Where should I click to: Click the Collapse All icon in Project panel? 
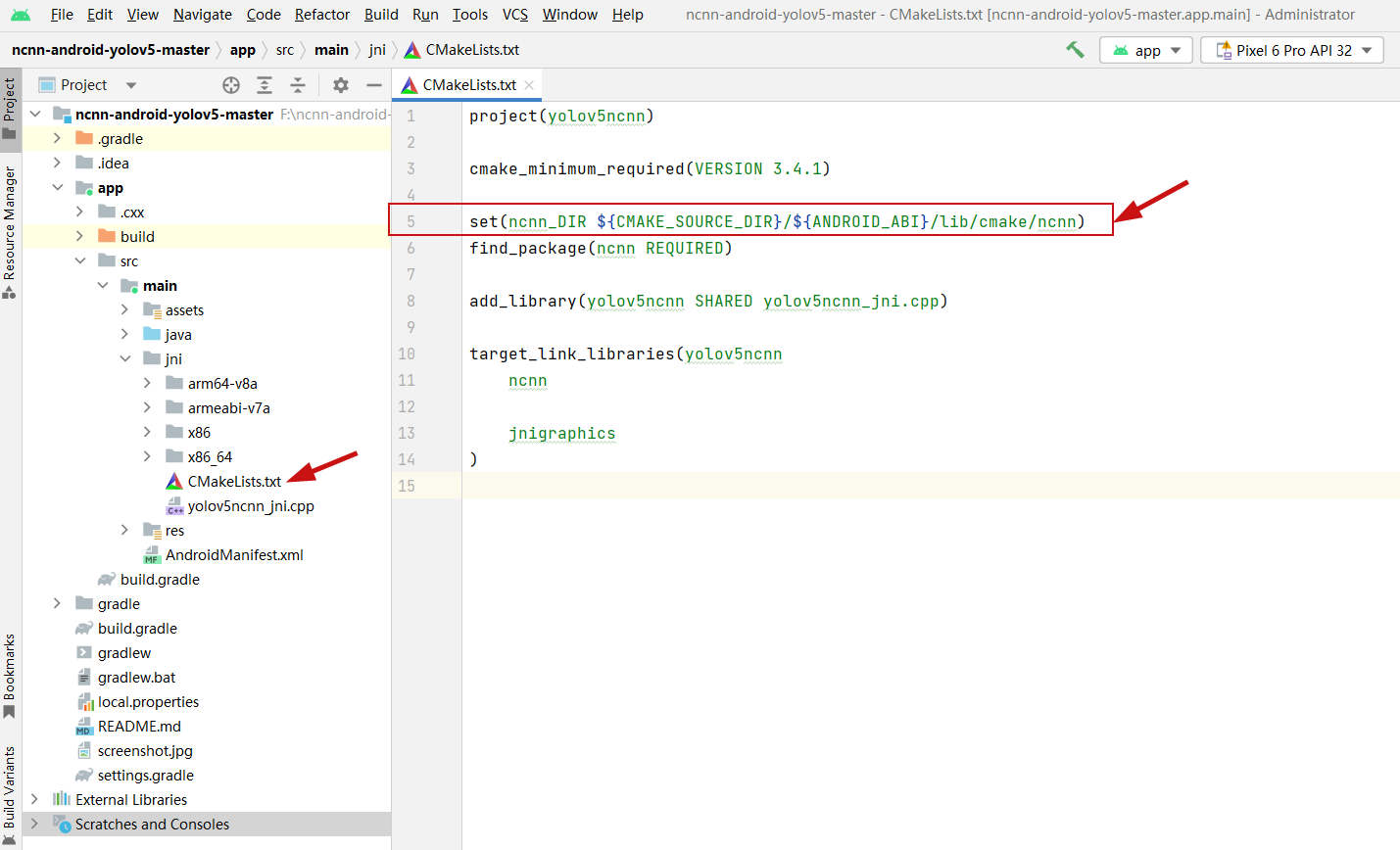(298, 85)
